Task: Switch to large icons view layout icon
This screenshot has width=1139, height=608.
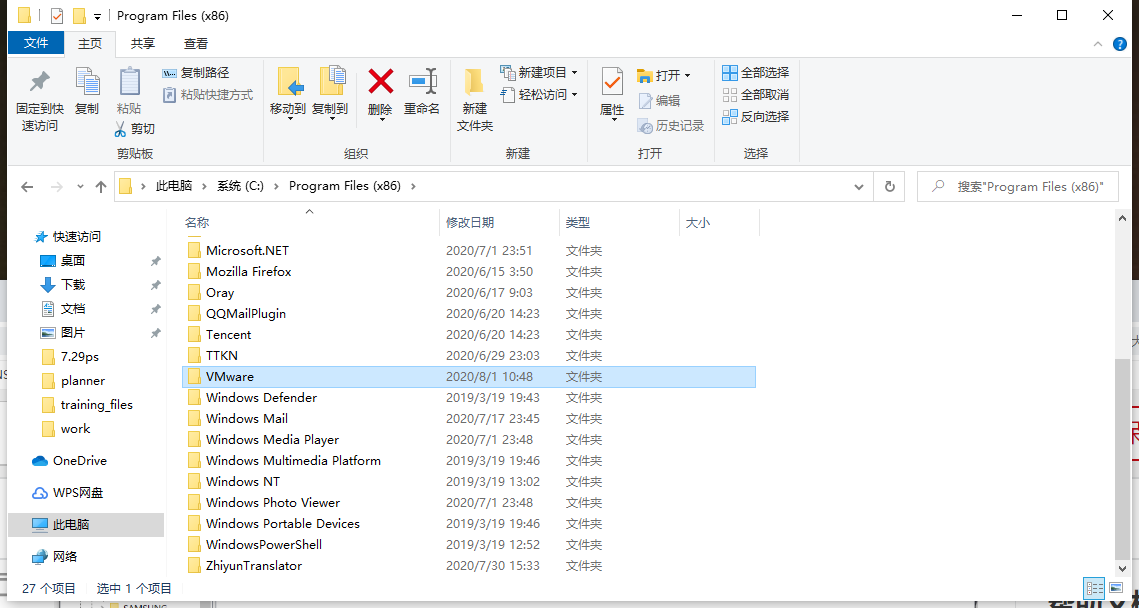Action: tap(1116, 588)
